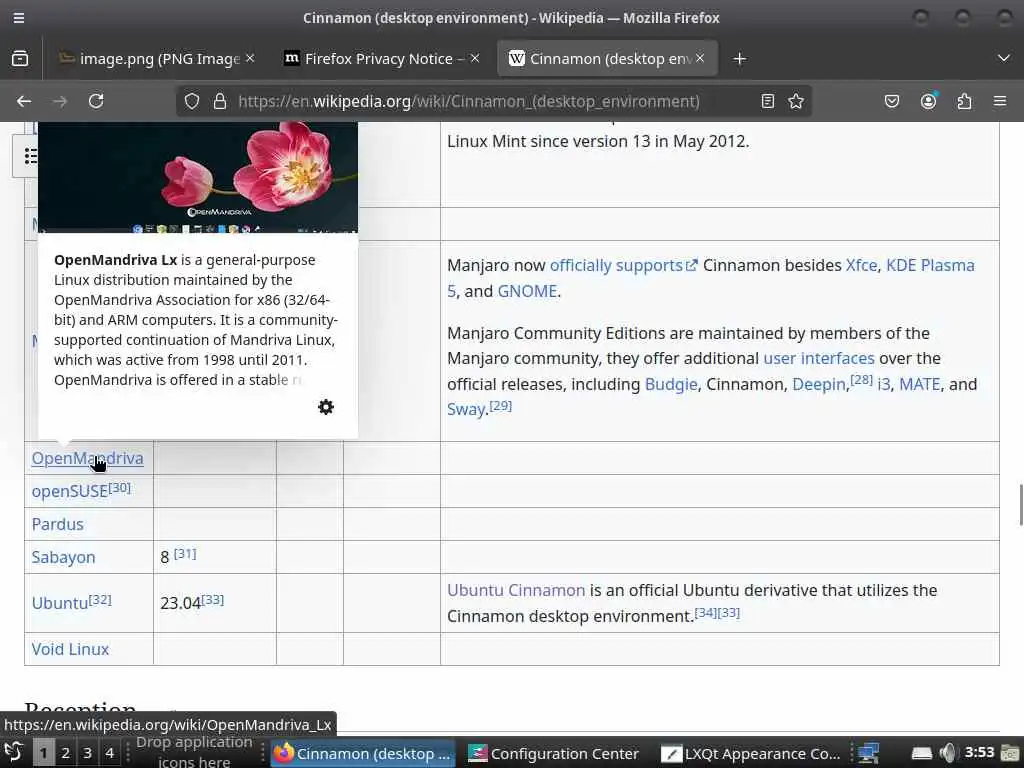Toggle Wikipedia table of contents sidebar
The height and width of the screenshot is (768, 1024).
[x=30, y=156]
